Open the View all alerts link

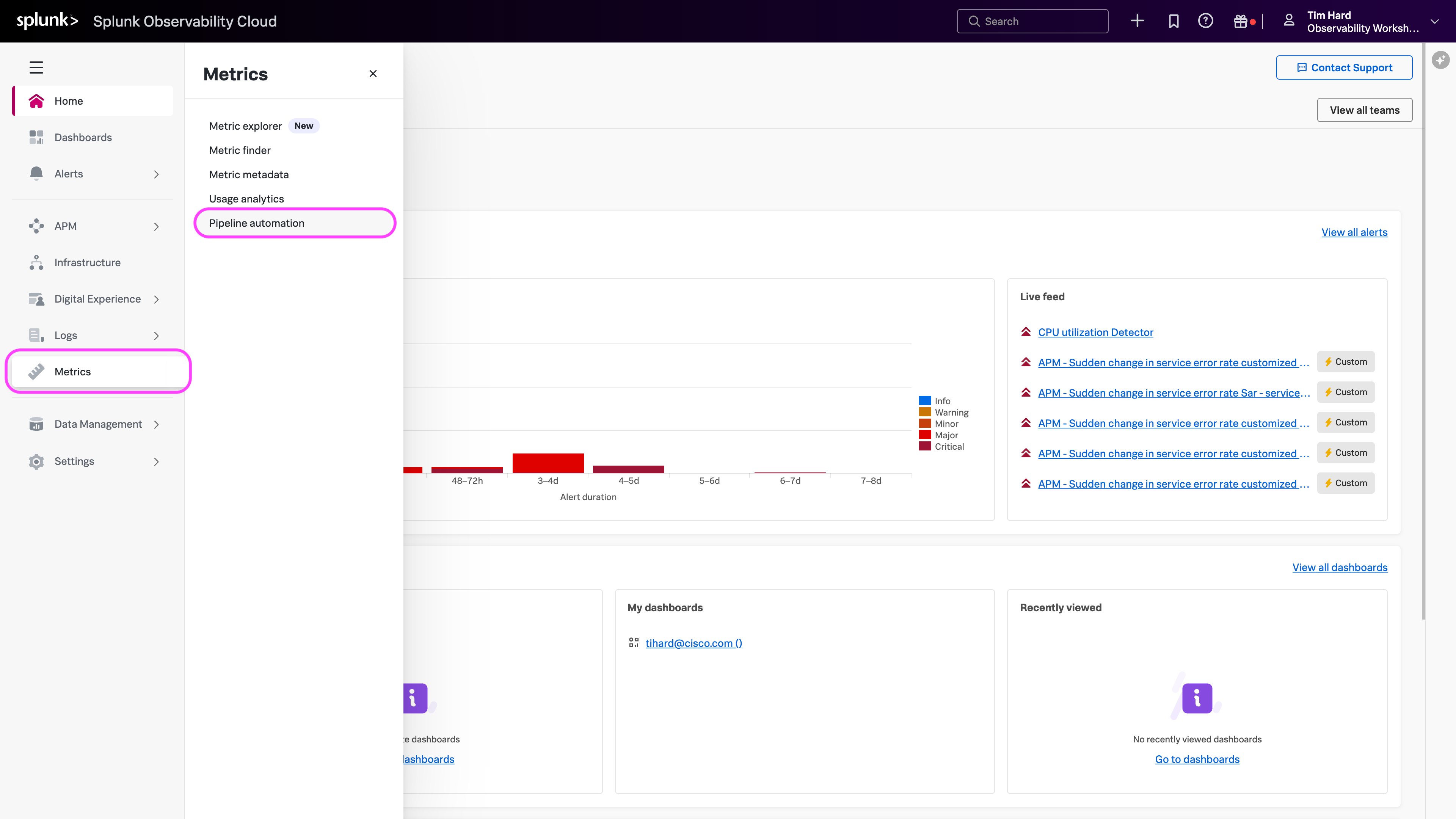[1354, 232]
